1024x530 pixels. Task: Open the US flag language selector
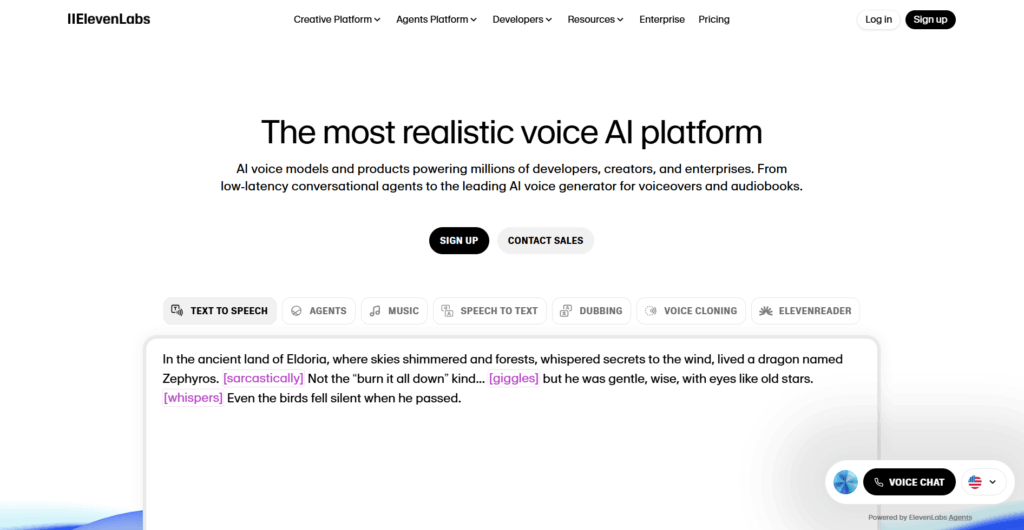[982, 482]
